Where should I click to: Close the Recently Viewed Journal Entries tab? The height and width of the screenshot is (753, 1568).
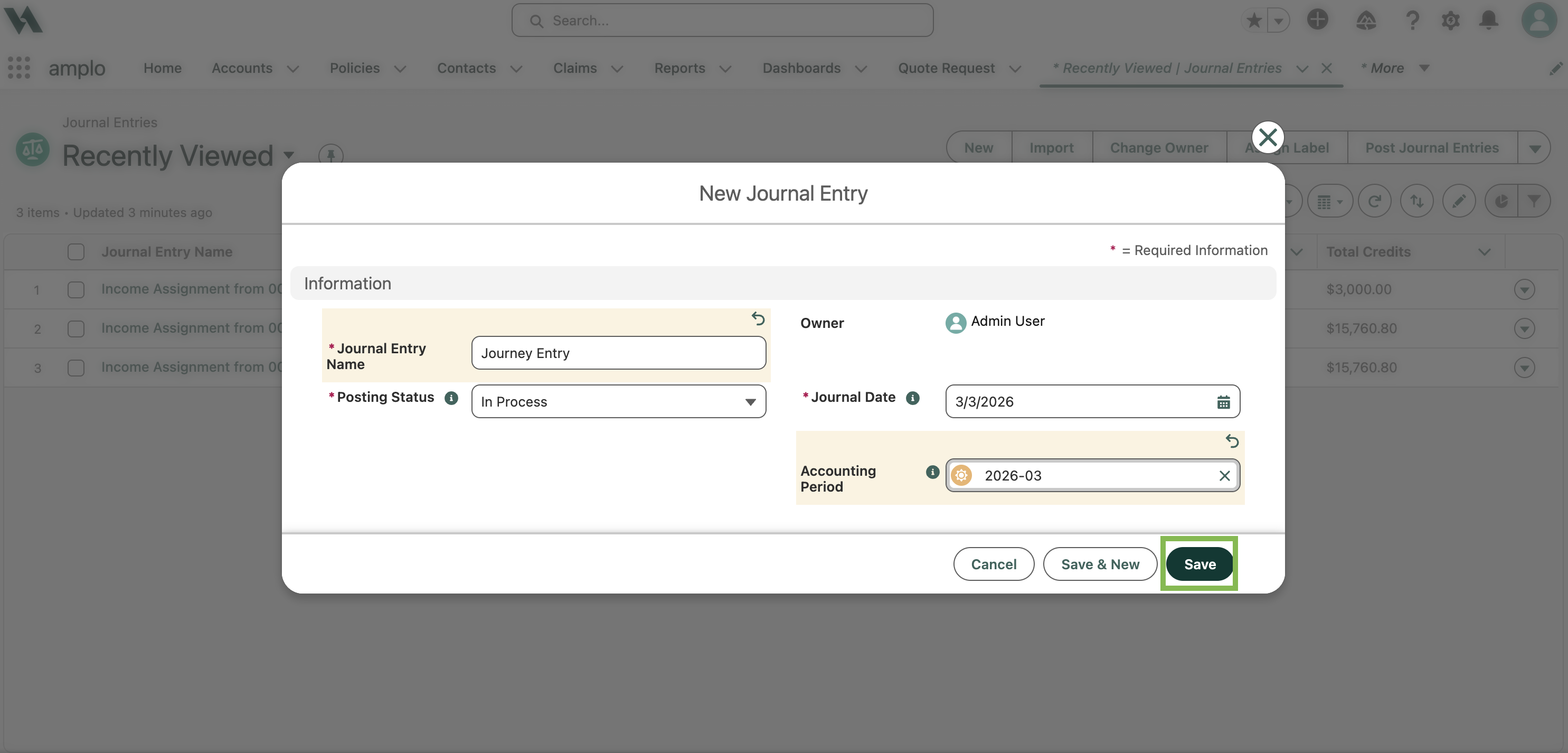1327,69
